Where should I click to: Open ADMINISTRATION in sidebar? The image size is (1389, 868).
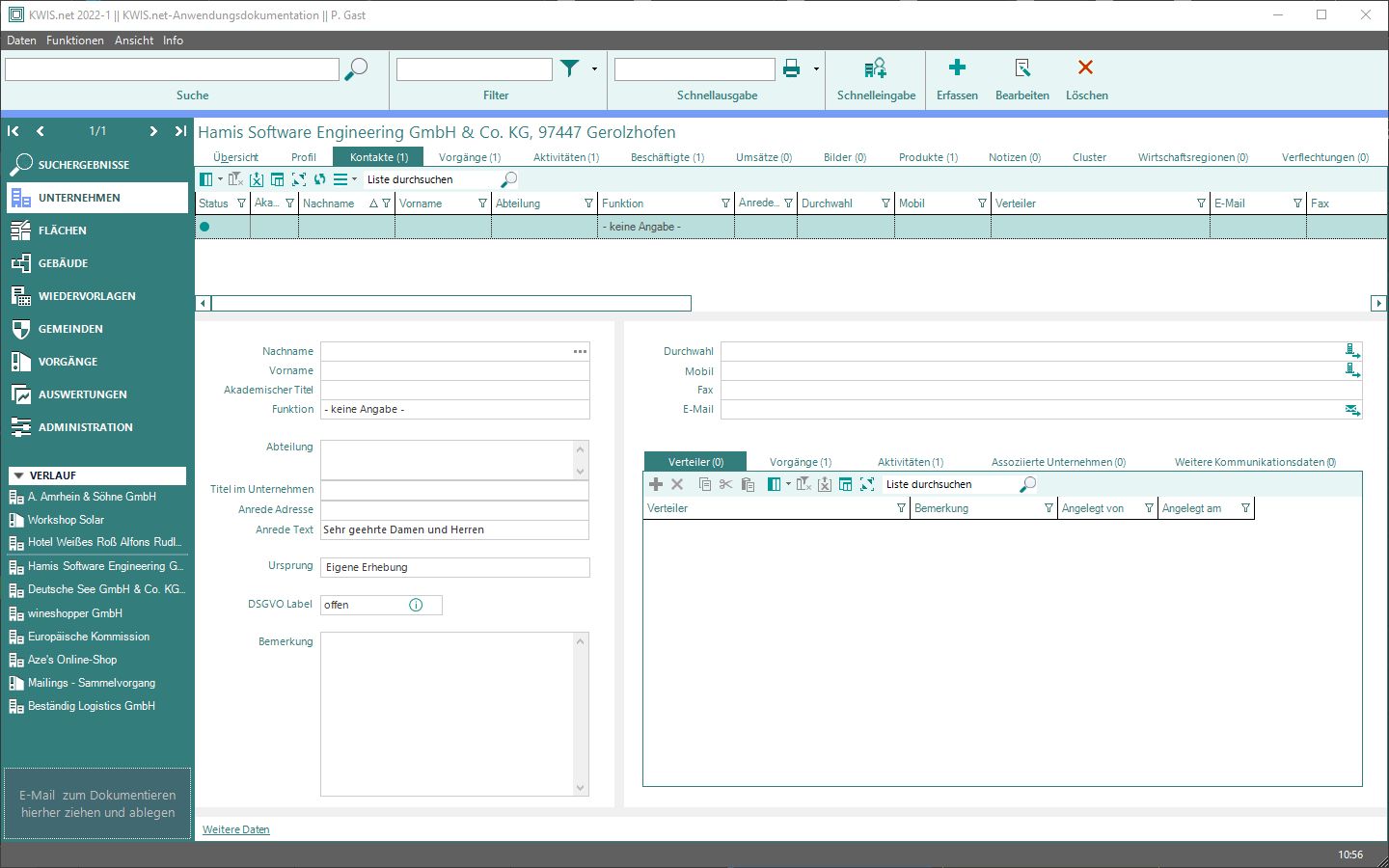95,427
